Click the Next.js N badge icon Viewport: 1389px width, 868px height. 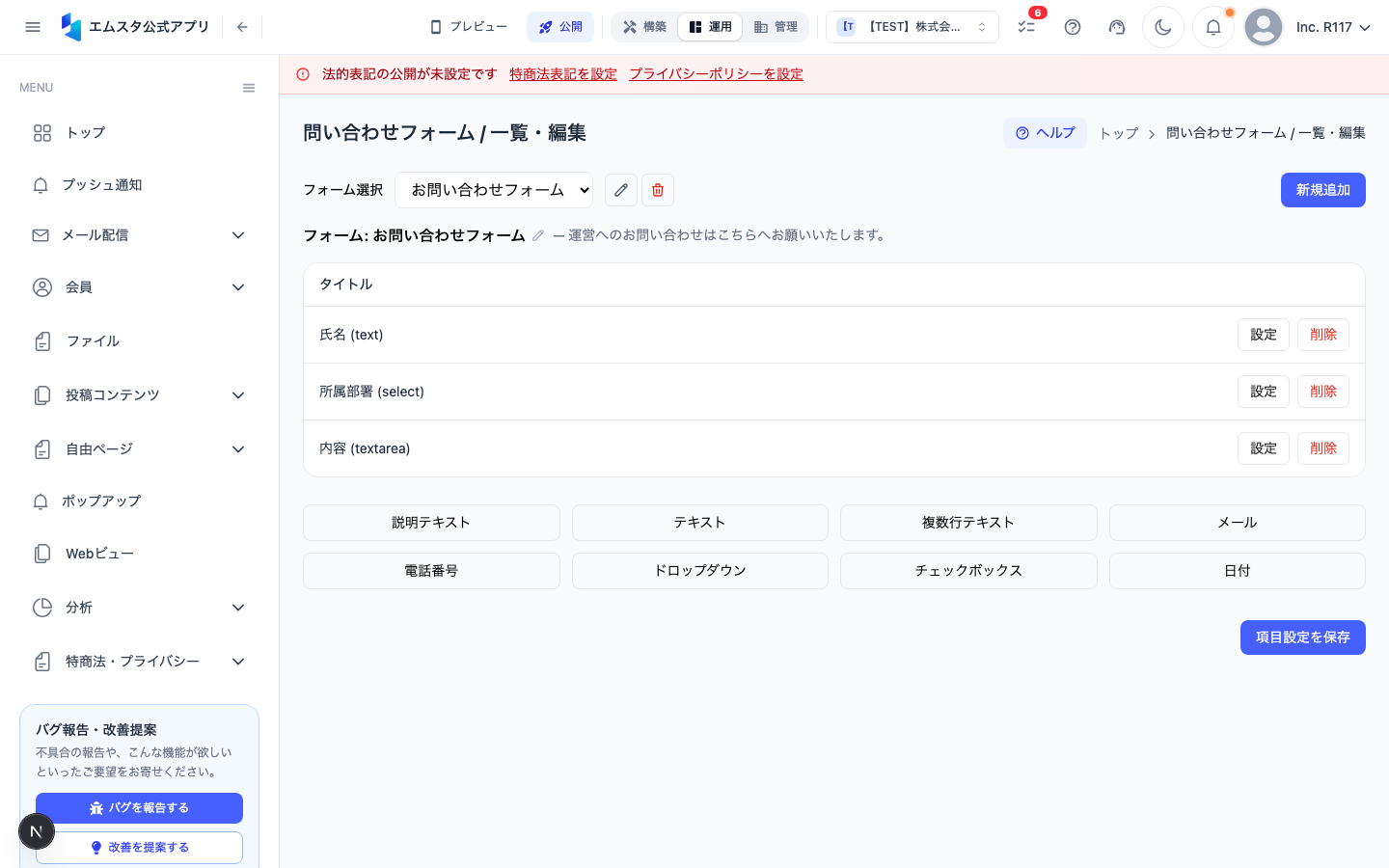pos(37,831)
